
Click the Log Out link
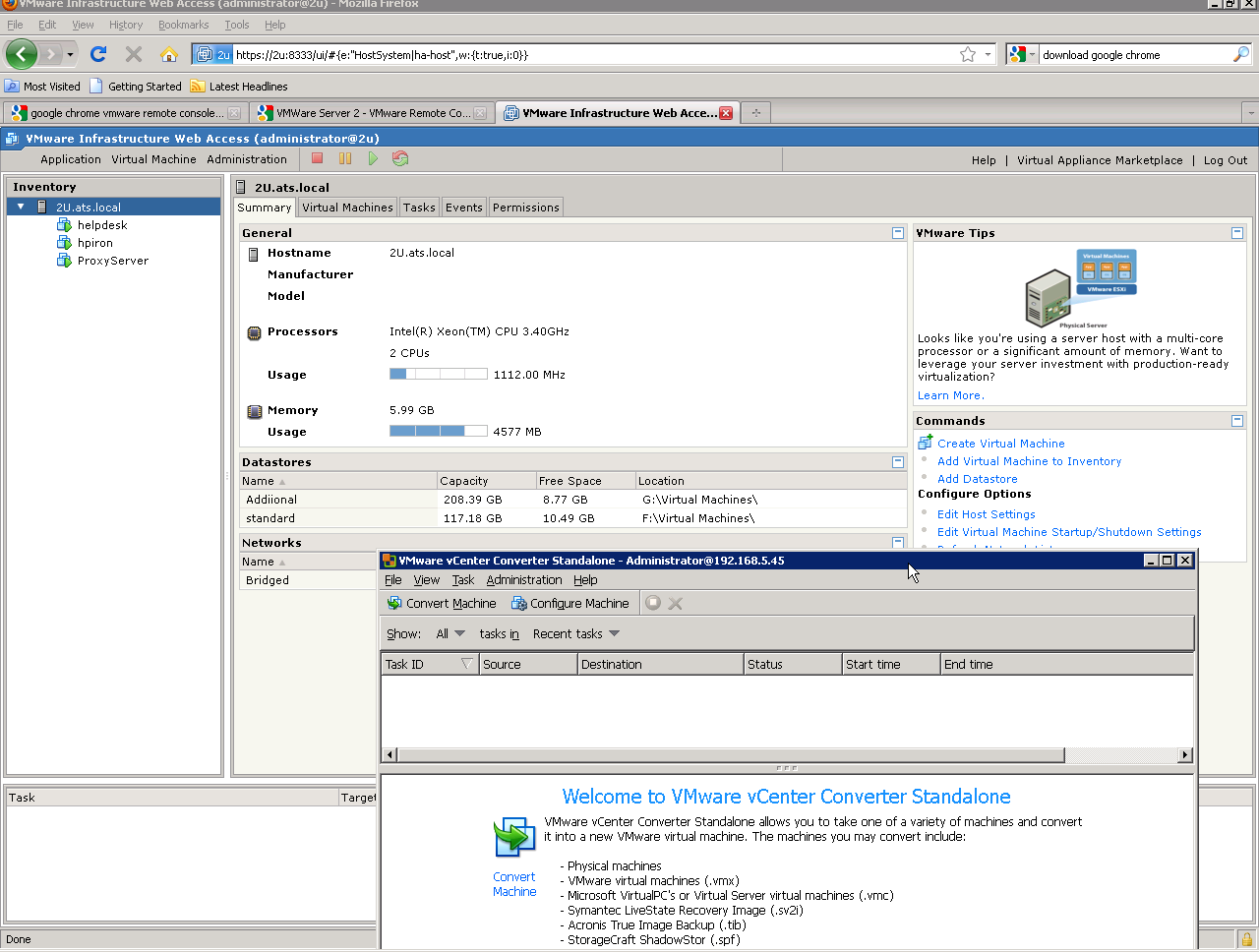pyautogui.click(x=1226, y=160)
